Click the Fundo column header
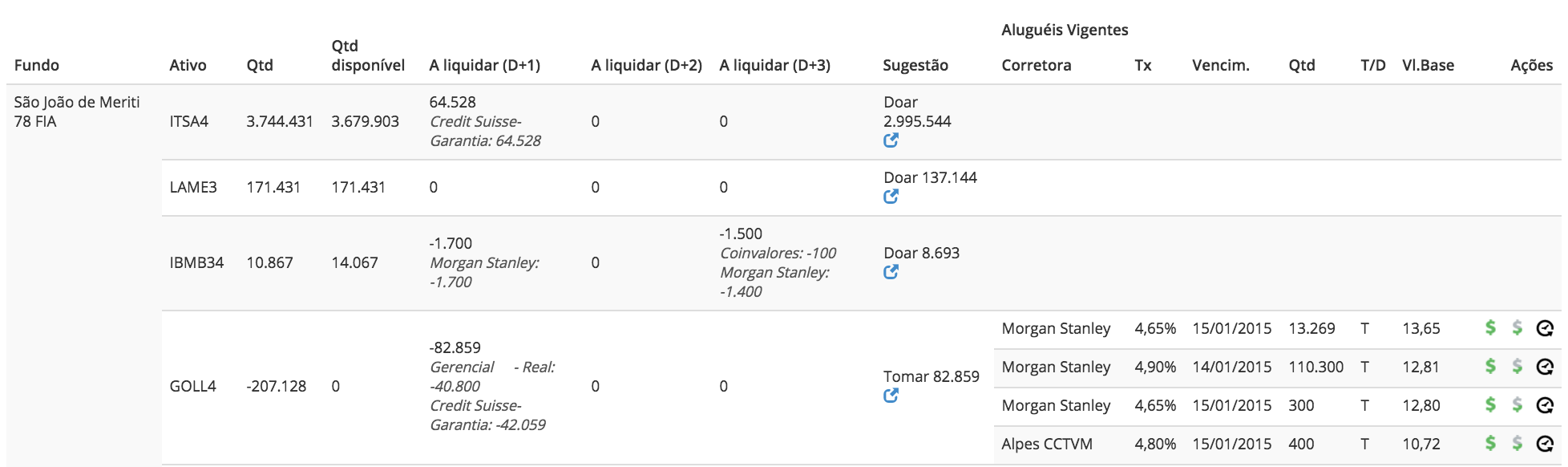Viewport: 1568px width, 467px height. [x=37, y=65]
